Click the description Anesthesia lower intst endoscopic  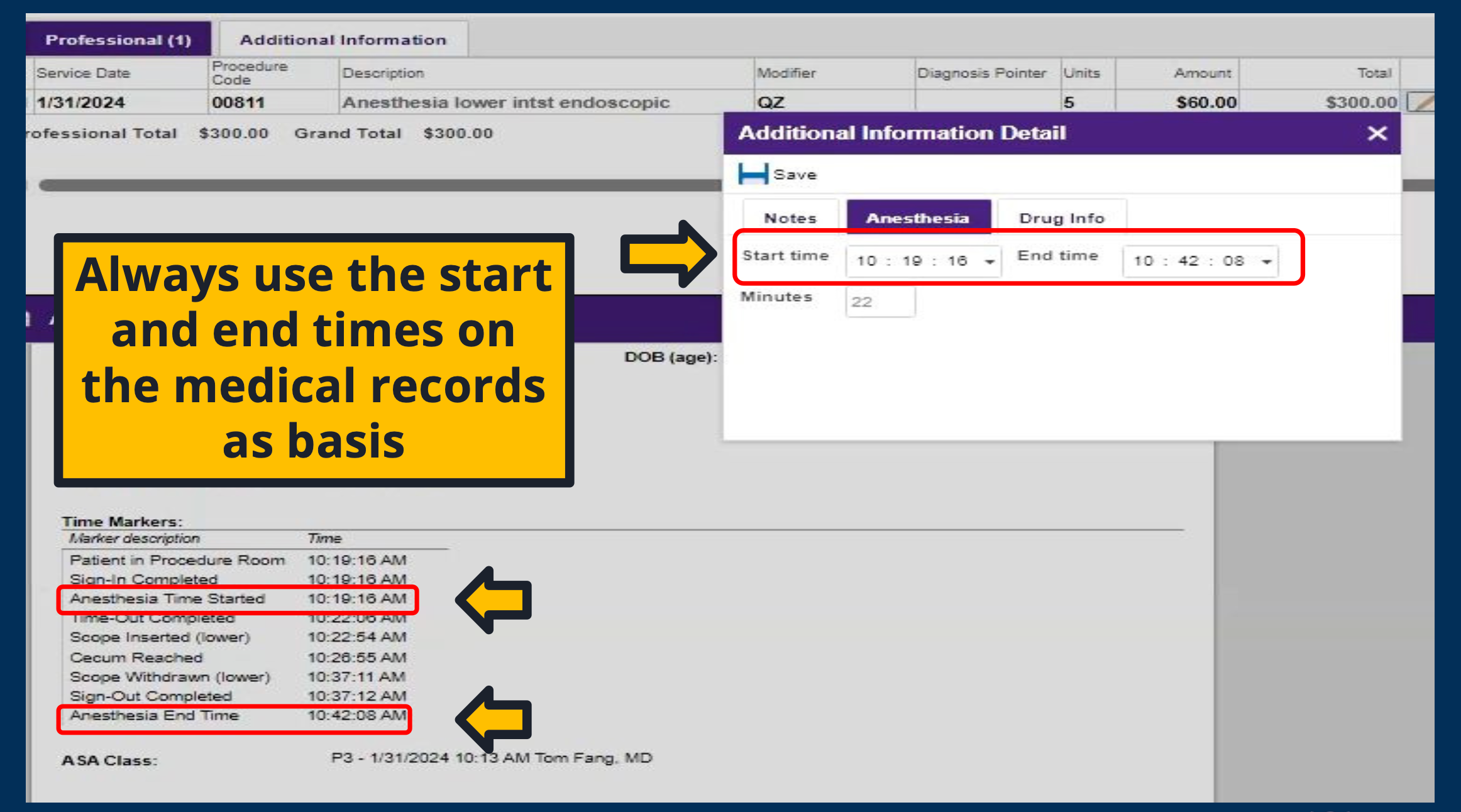(x=506, y=102)
